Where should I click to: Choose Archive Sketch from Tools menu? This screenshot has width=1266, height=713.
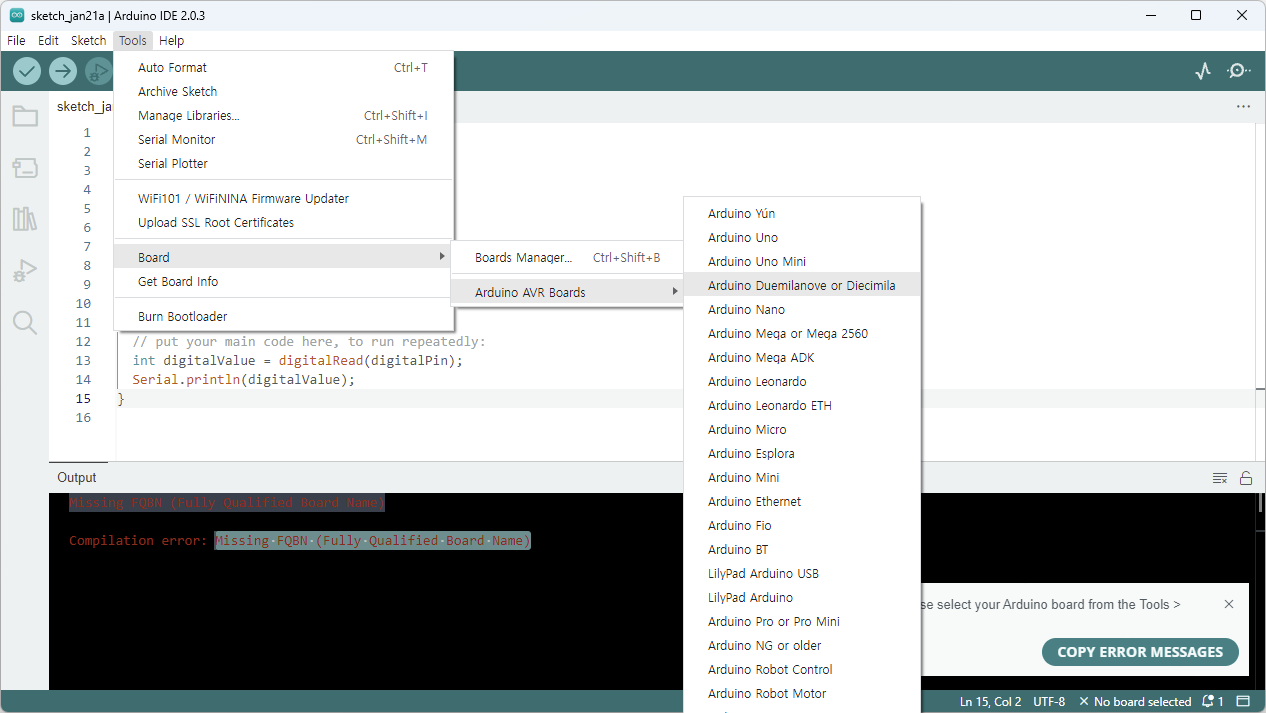tap(283, 92)
